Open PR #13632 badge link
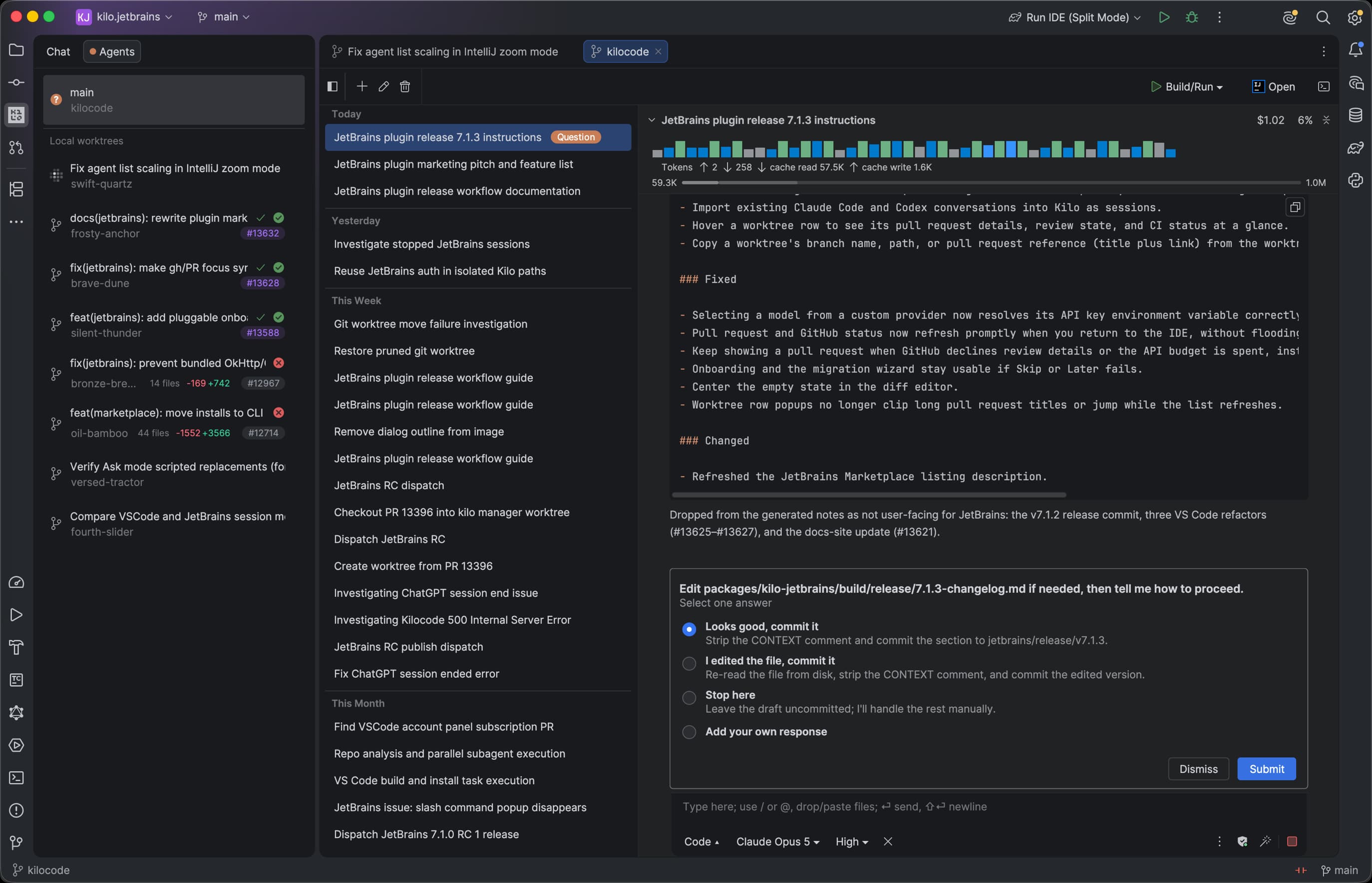 point(263,233)
